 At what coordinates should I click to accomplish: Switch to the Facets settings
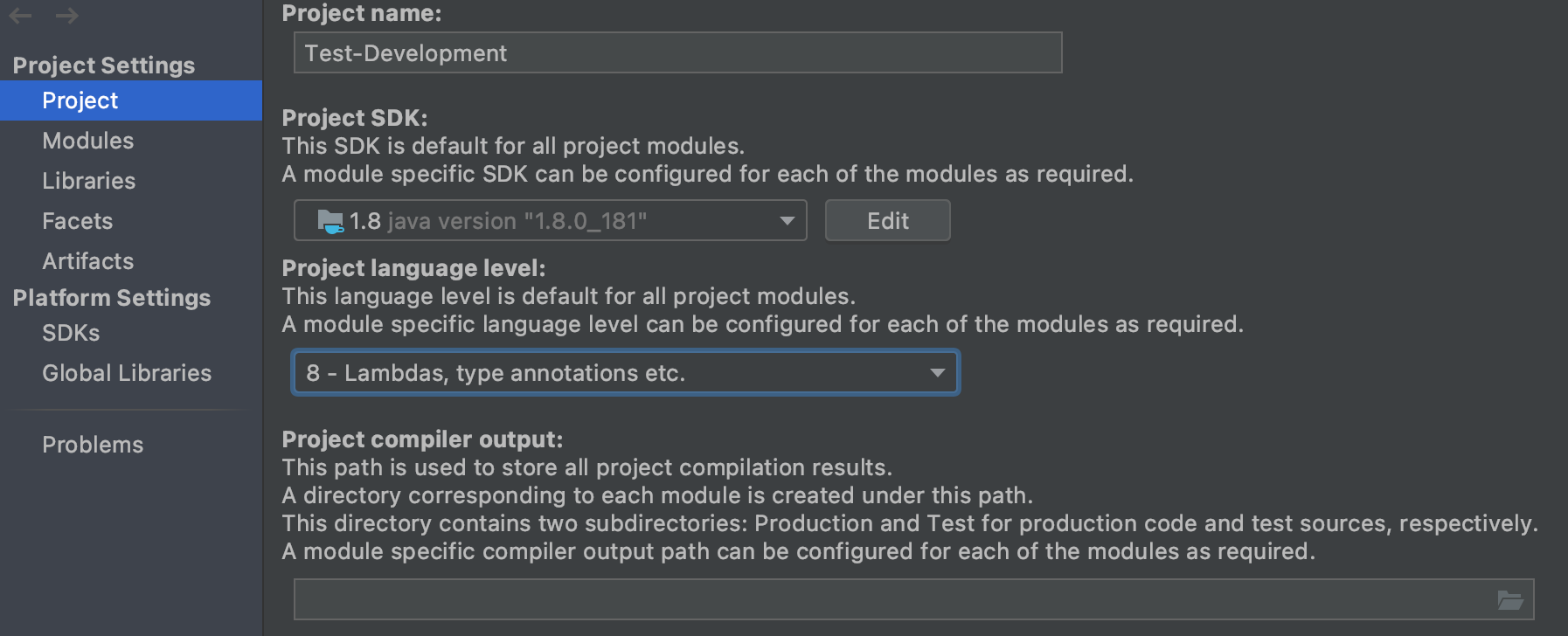tap(78, 221)
